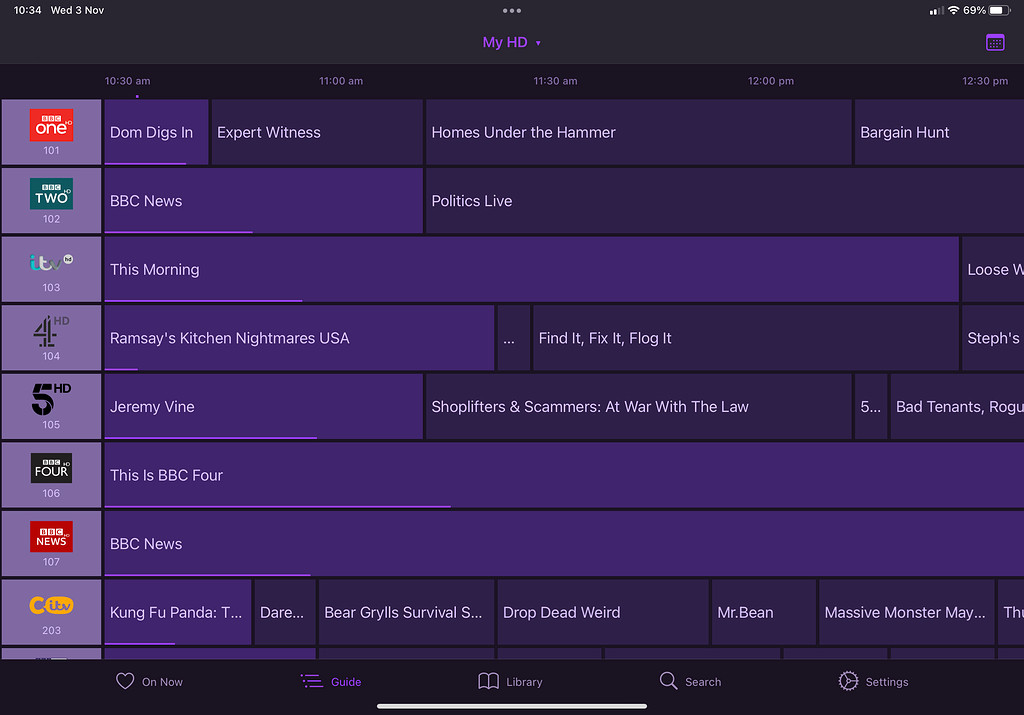Image resolution: width=1024 pixels, height=715 pixels.
Task: Tap the 11:00 am time header
Action: coord(341,81)
